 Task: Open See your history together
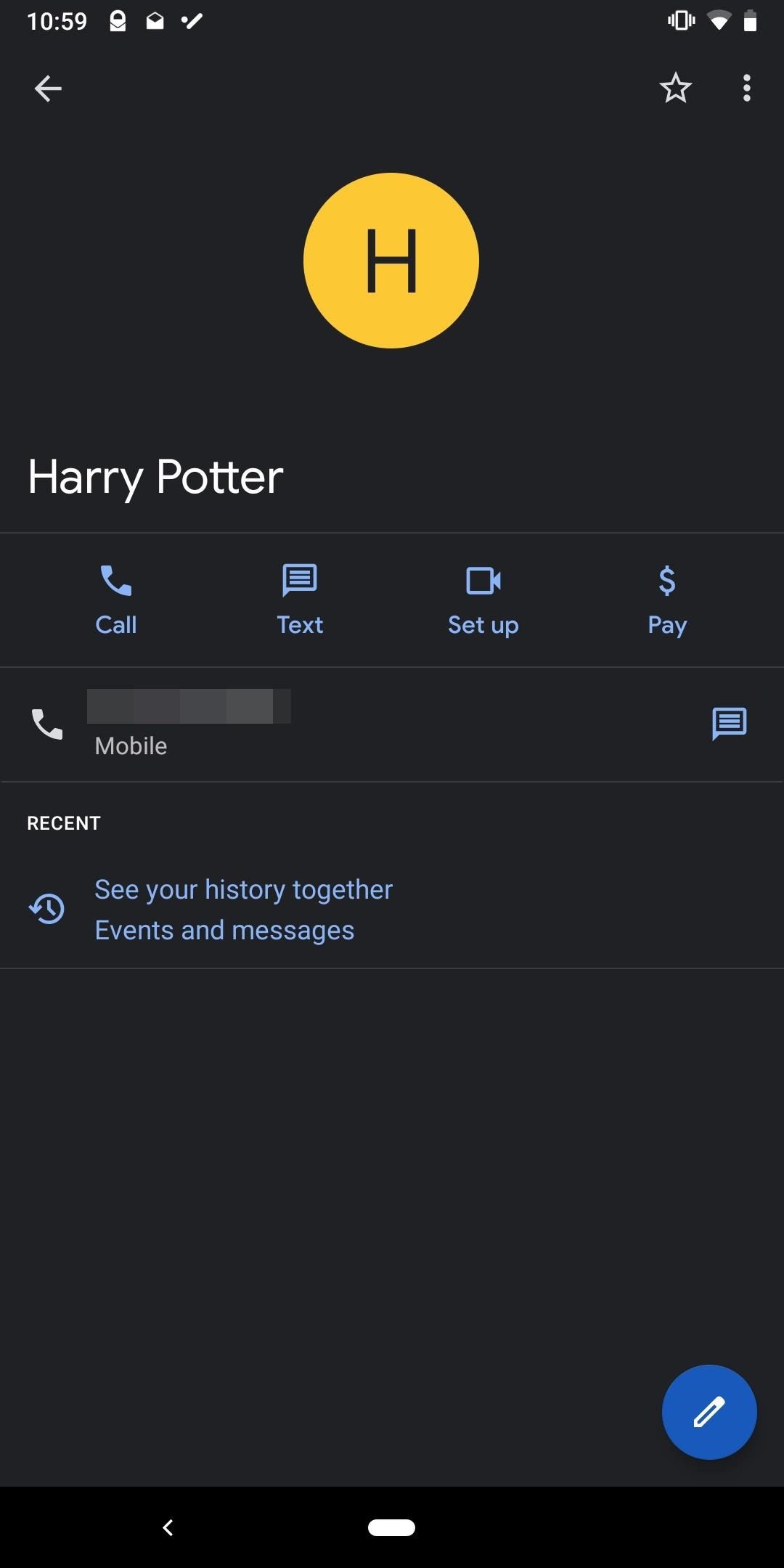[244, 890]
